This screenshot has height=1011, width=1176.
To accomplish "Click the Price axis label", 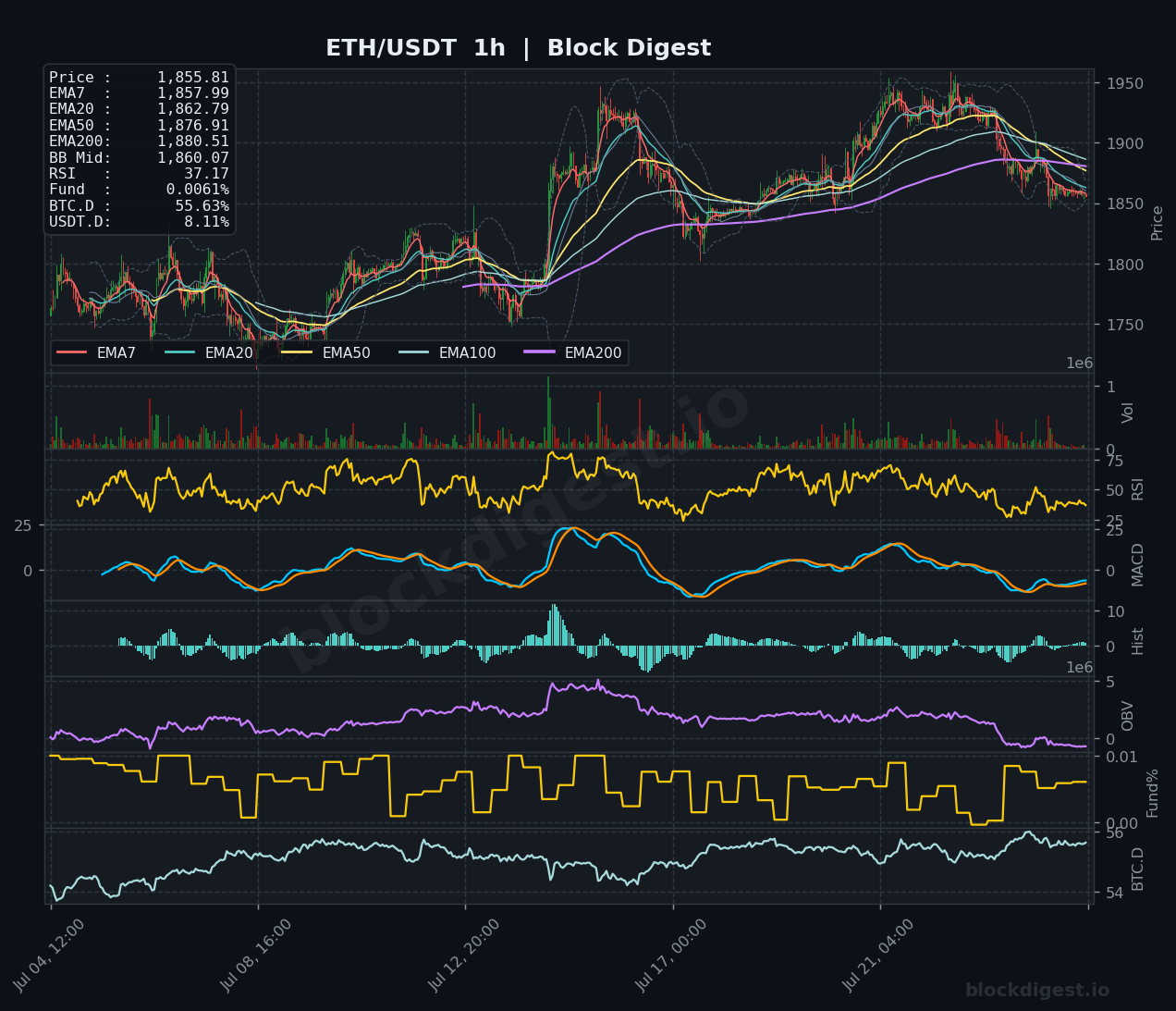I will [x=1158, y=223].
